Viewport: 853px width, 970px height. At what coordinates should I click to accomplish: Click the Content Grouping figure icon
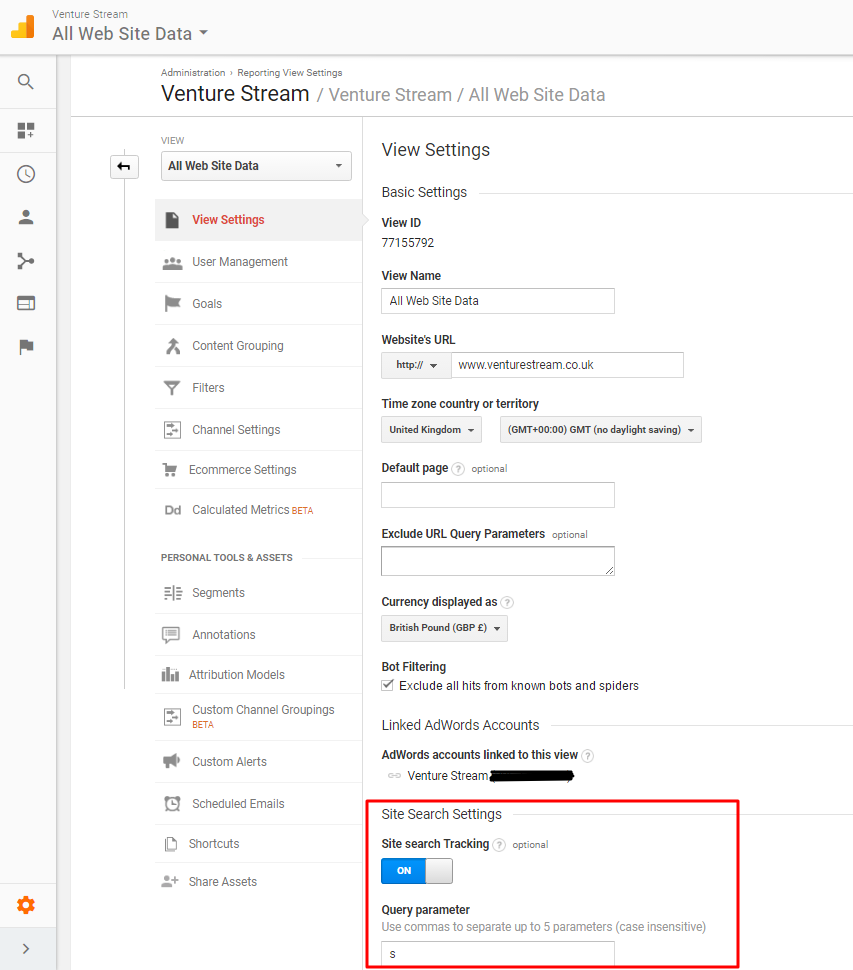(x=173, y=346)
